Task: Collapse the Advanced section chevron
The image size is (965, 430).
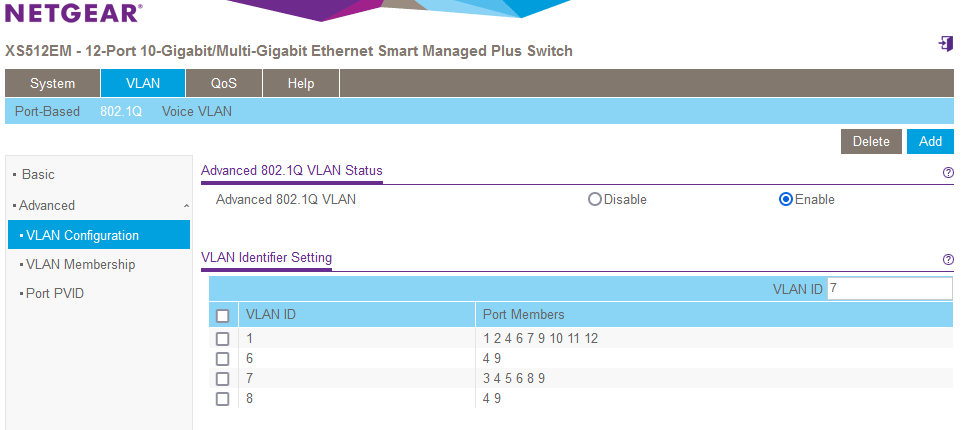Action: pos(186,206)
